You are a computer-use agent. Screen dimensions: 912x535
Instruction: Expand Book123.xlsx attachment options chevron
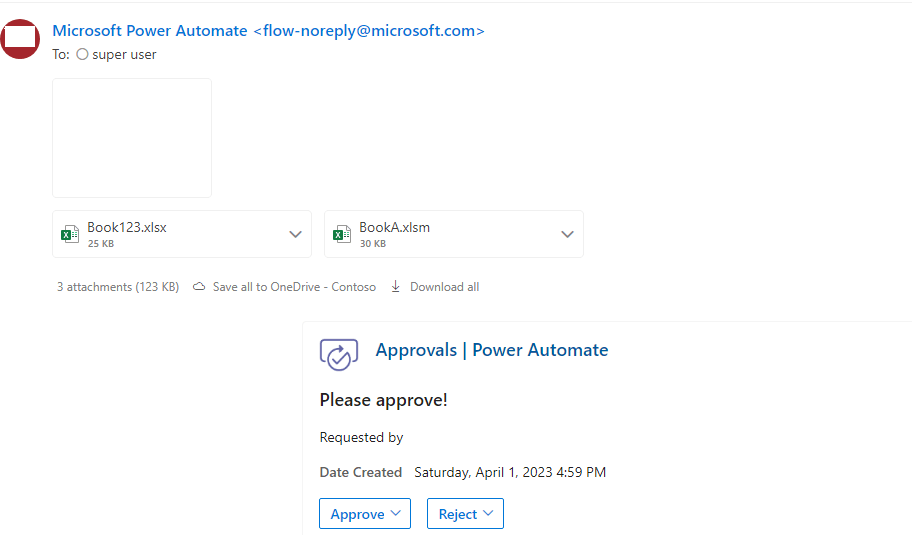tap(295, 234)
